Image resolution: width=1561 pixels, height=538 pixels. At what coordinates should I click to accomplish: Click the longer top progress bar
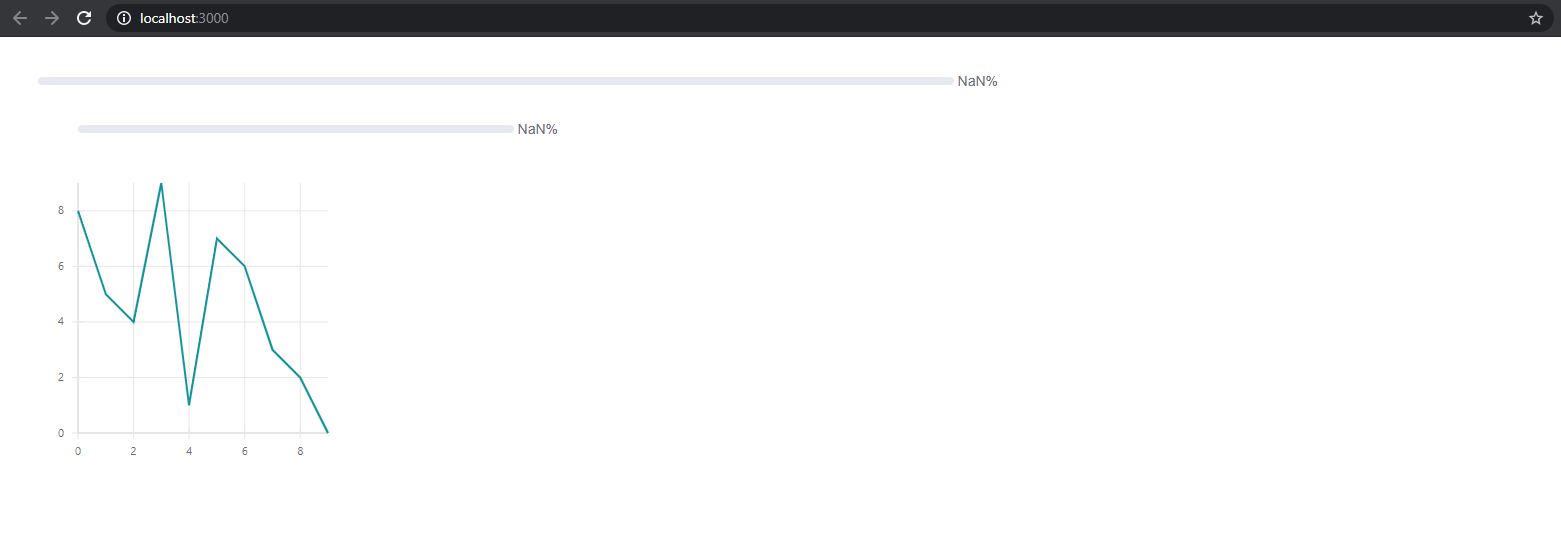click(496, 81)
